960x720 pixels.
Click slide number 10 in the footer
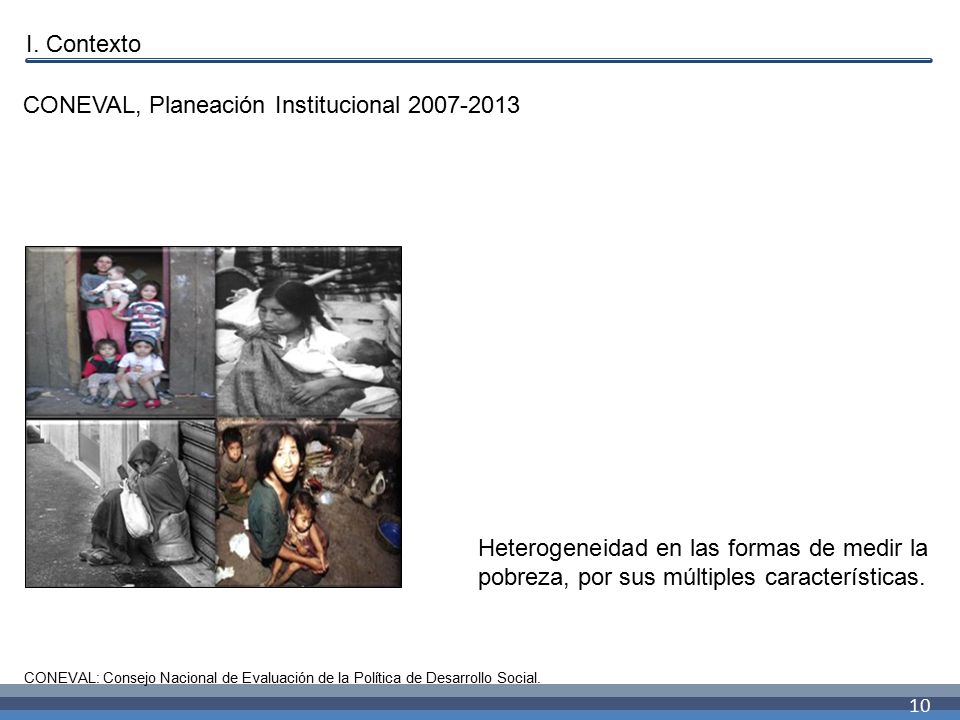[919, 705]
